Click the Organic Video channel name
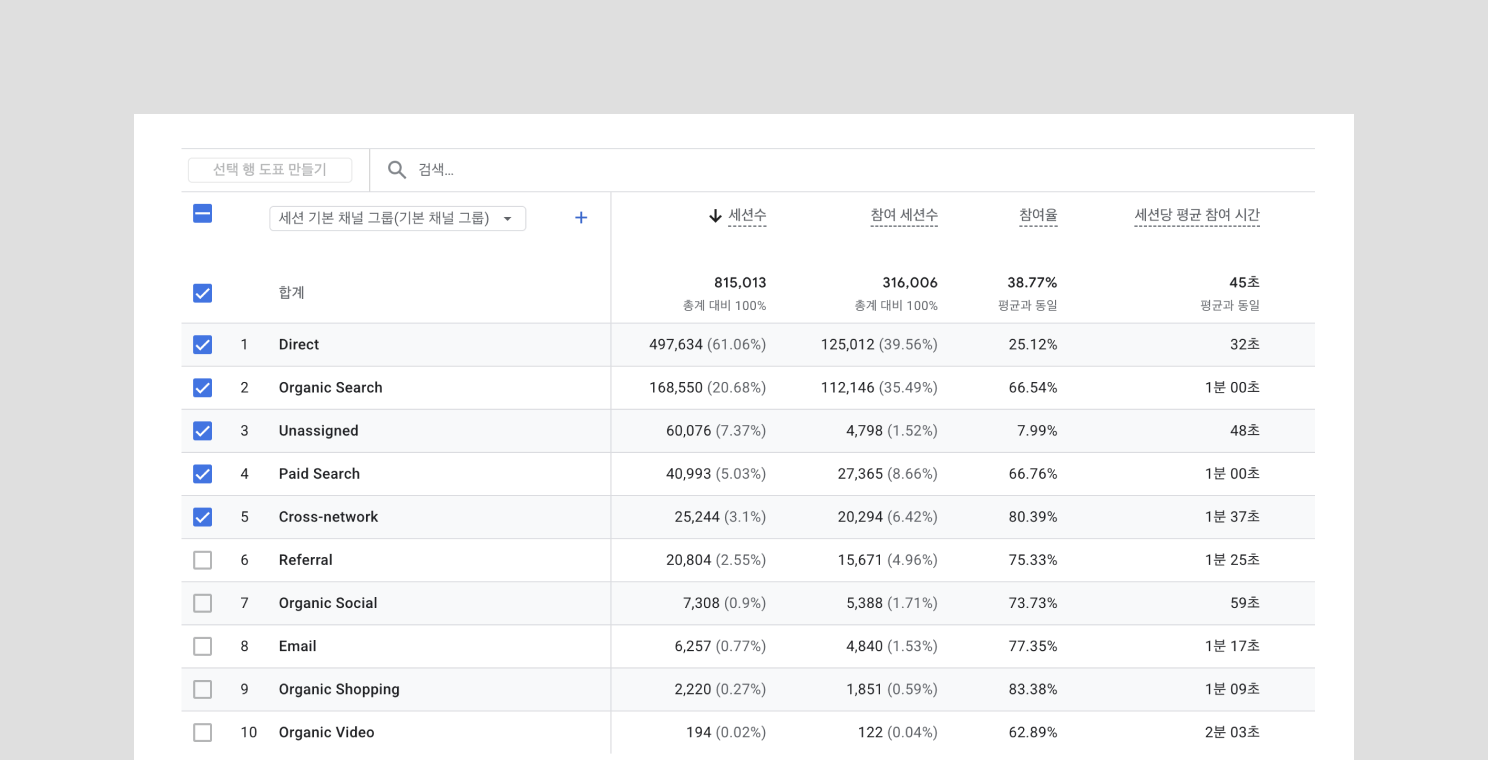Screen dimensions: 1488x760 [327, 732]
